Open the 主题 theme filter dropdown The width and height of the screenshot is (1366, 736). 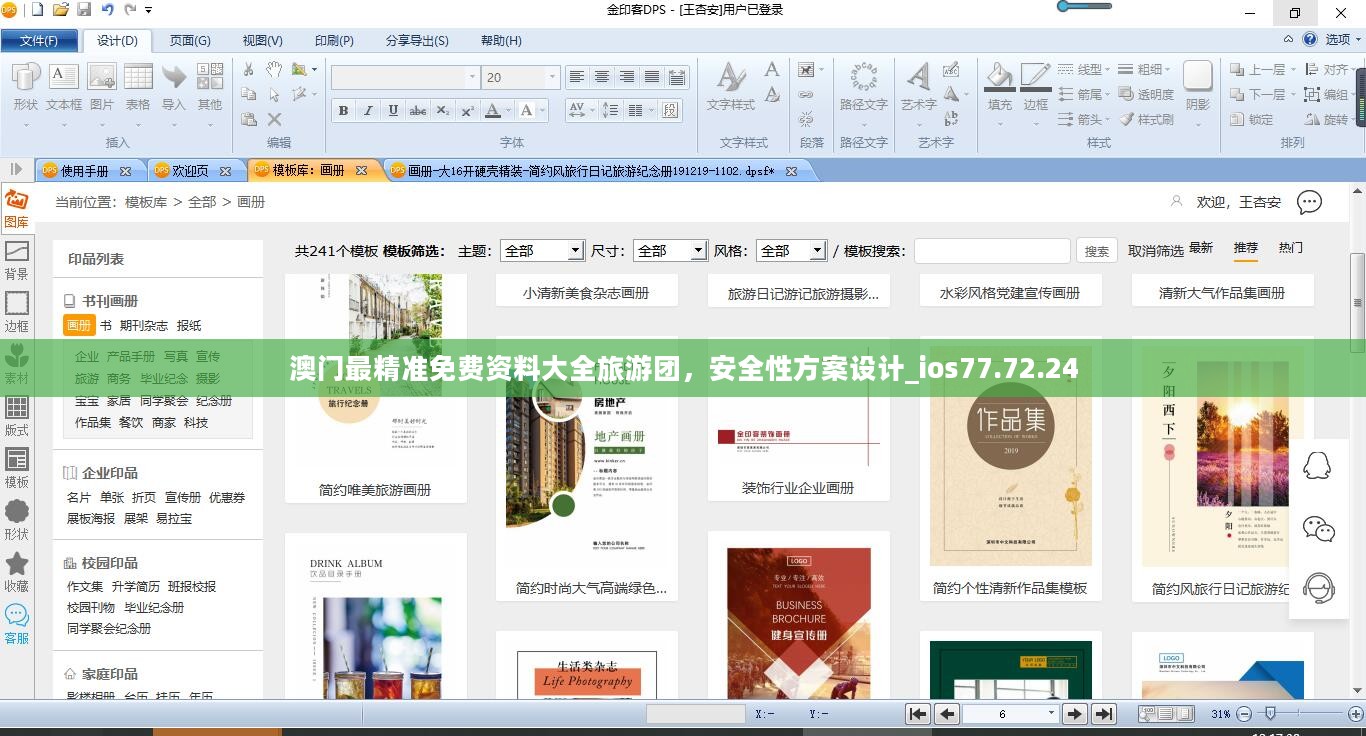click(542, 251)
